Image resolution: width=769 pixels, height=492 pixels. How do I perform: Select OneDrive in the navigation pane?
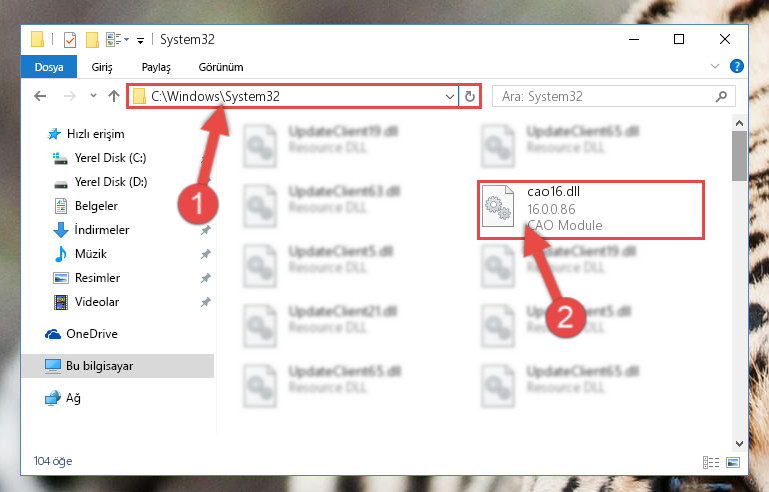click(92, 334)
